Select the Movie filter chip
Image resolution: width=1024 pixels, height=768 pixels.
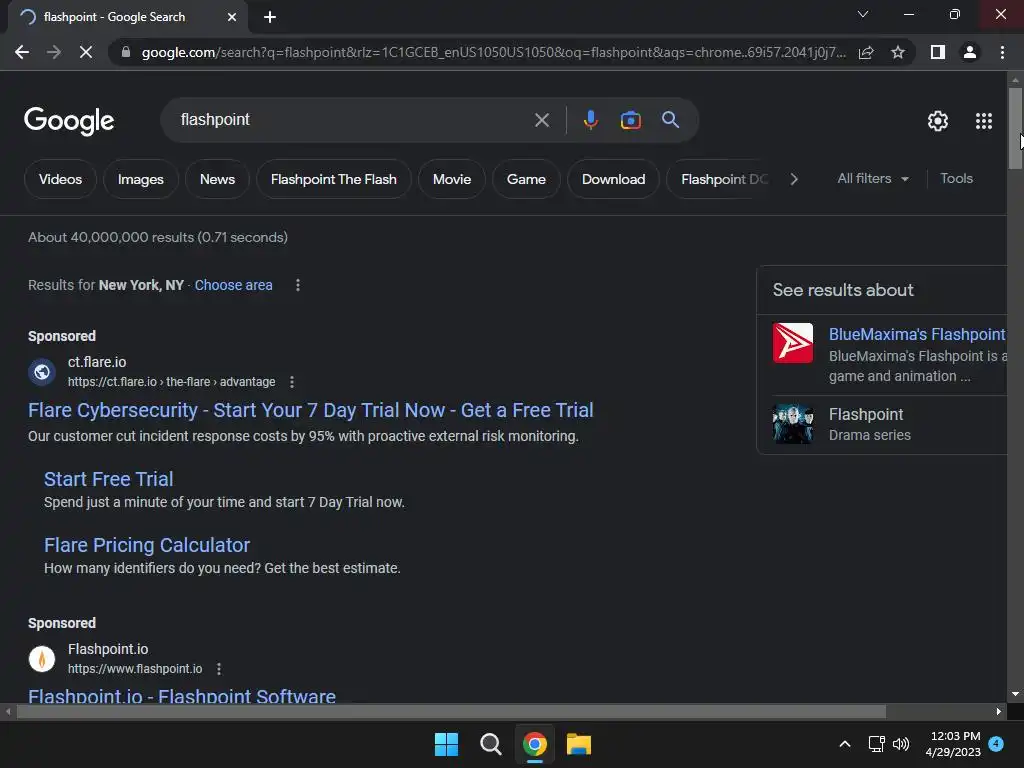click(451, 179)
